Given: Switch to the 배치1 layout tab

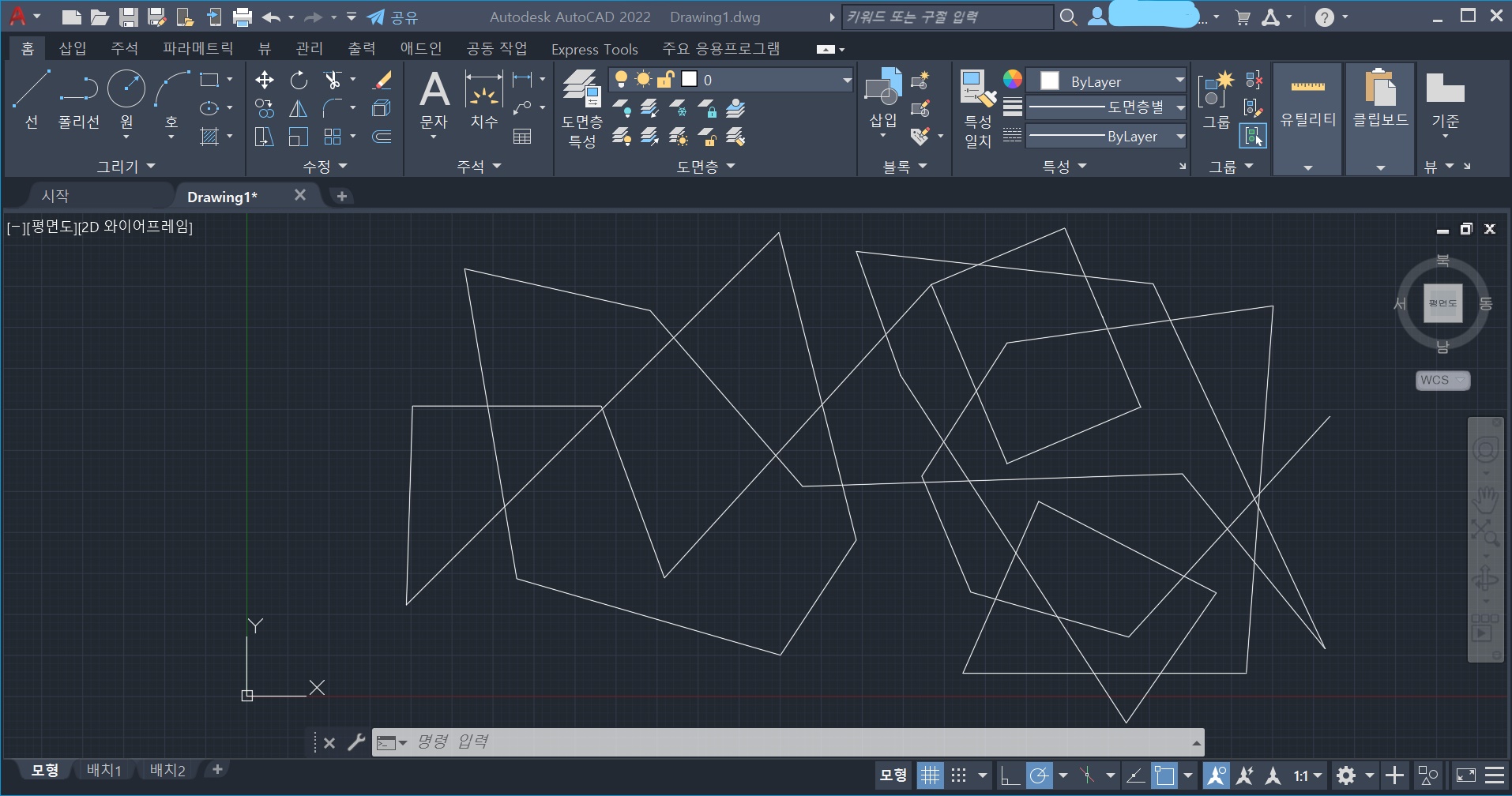Looking at the screenshot, I should 103,770.
